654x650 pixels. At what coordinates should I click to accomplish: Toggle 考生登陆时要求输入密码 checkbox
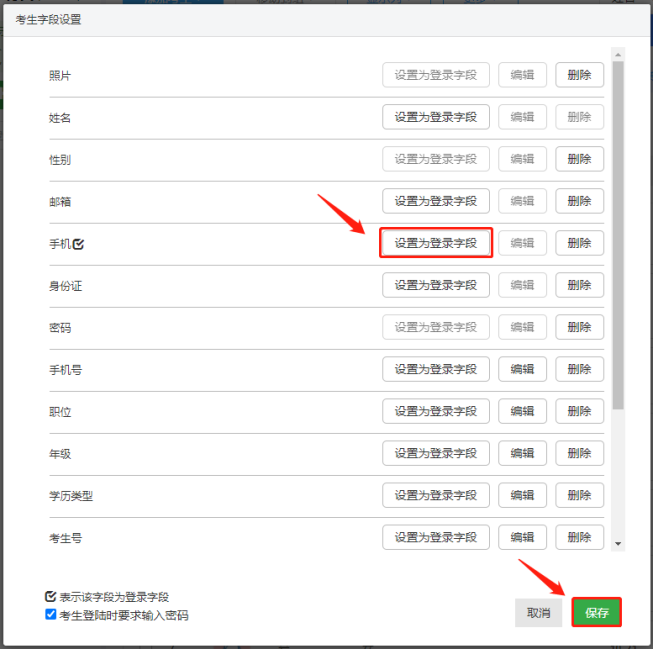point(51,614)
